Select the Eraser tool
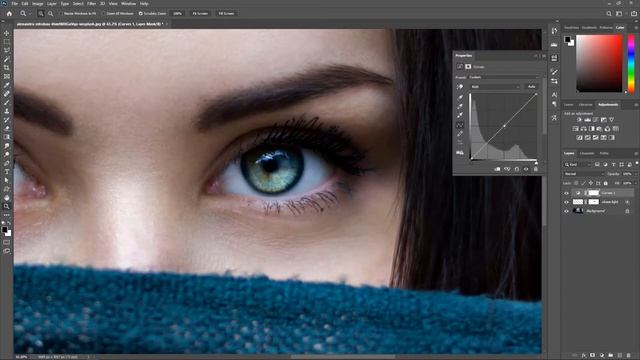The image size is (640, 360). coord(7,128)
